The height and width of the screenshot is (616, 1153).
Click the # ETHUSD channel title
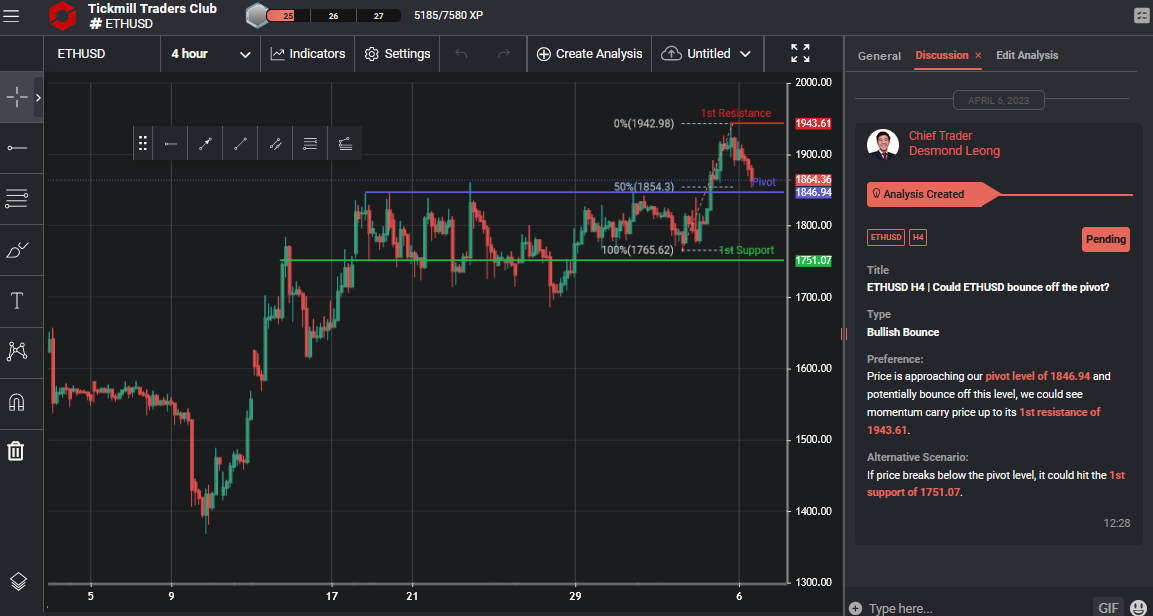121,24
